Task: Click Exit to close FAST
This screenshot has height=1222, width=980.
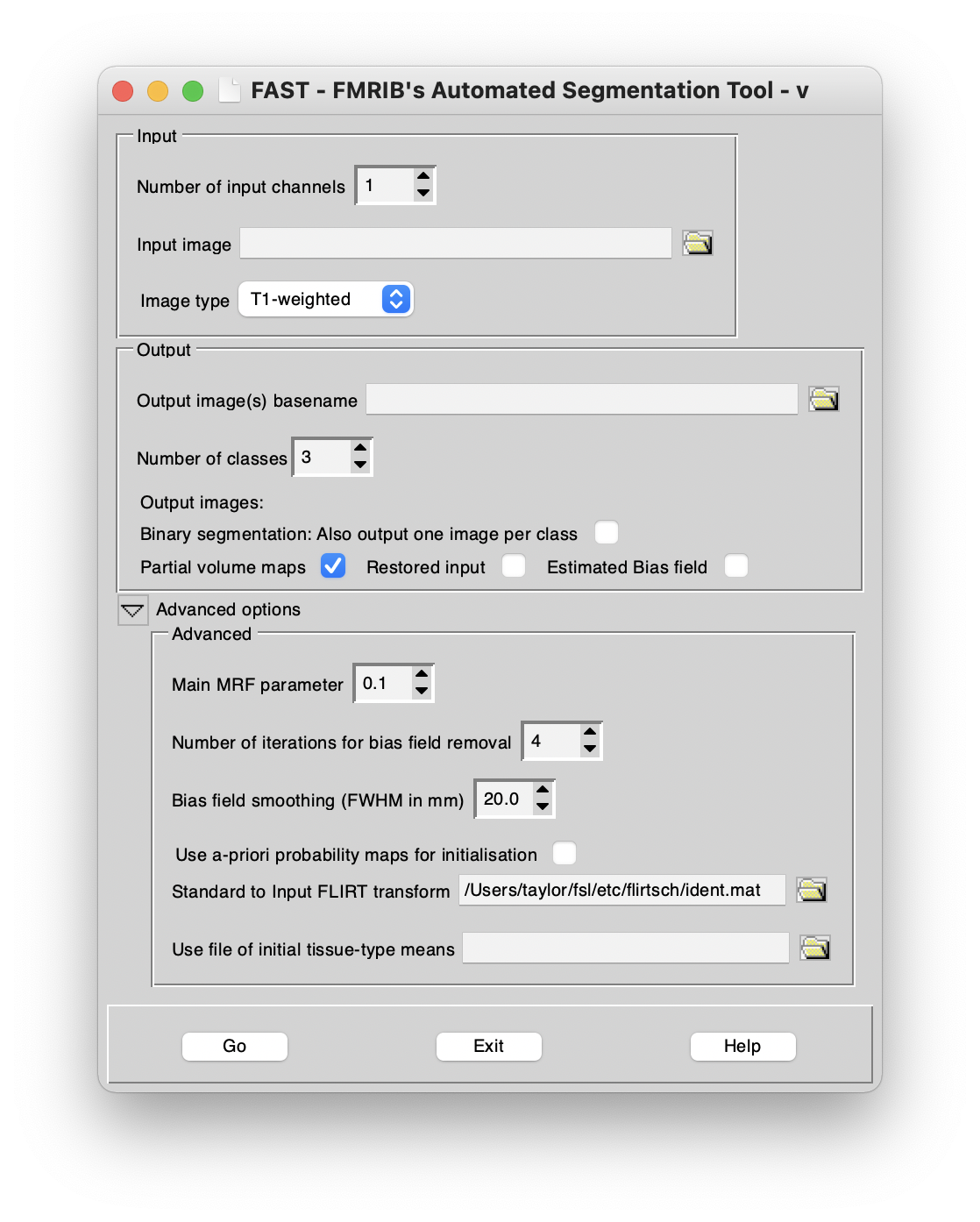Action: (x=488, y=1046)
